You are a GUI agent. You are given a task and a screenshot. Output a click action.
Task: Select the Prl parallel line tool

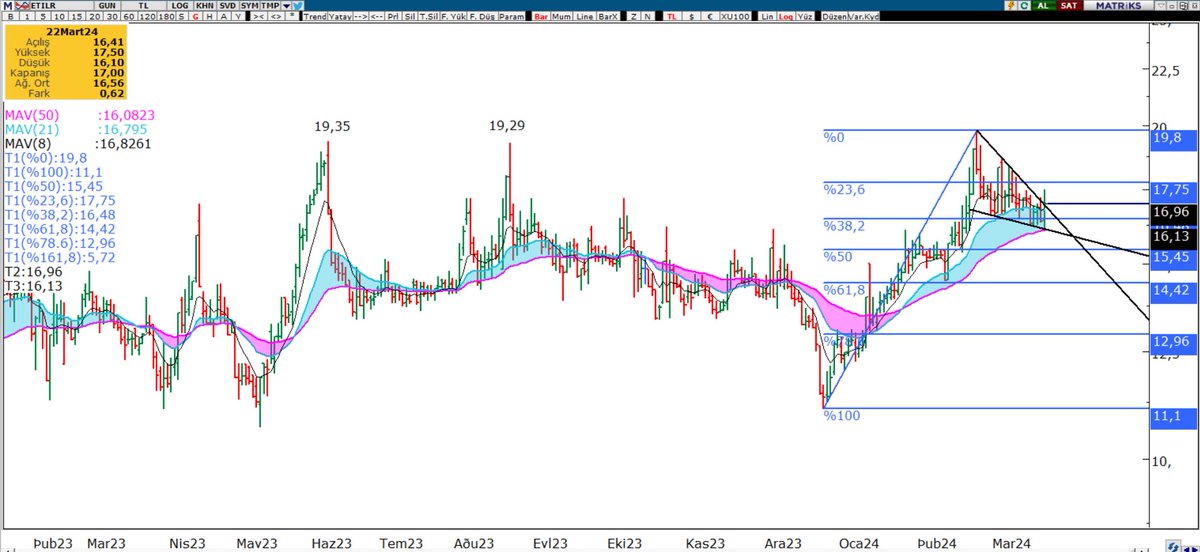(x=394, y=17)
